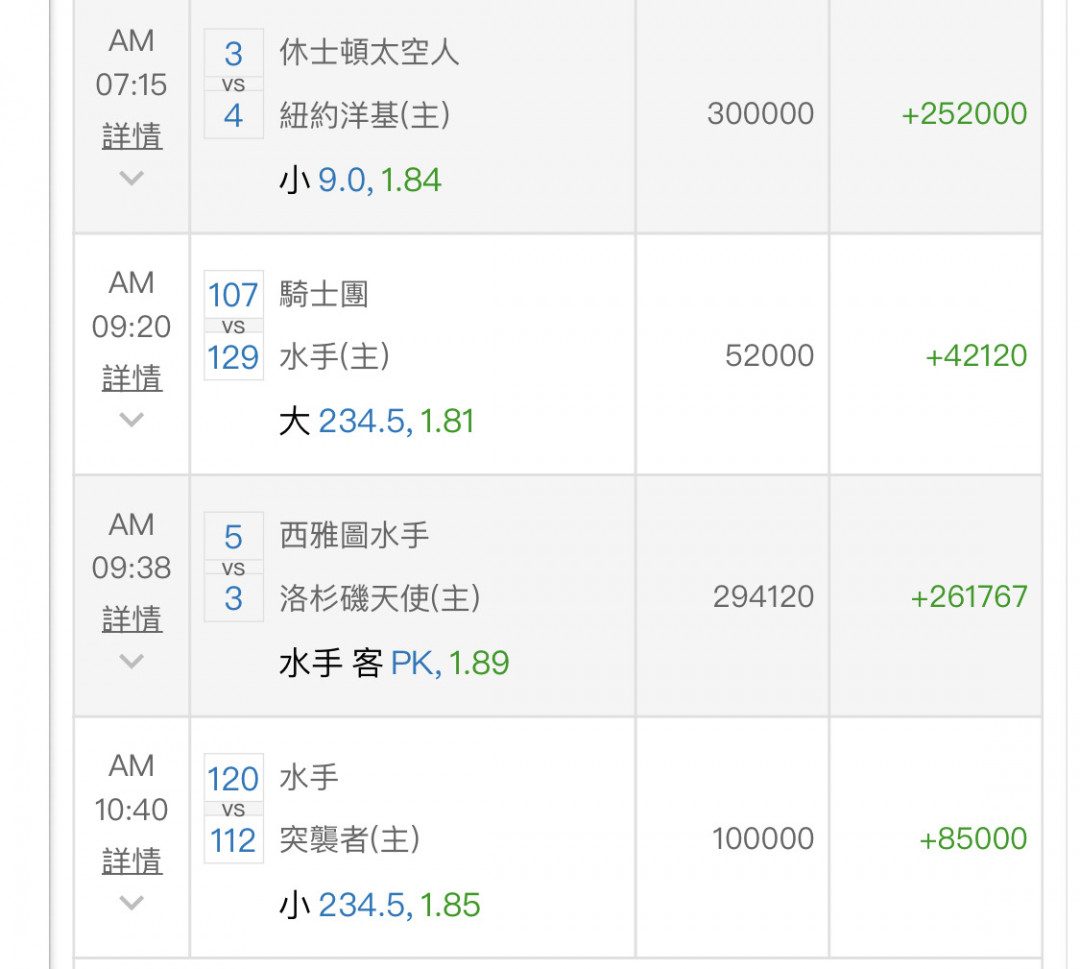Click bet amount 52000

click(769, 355)
